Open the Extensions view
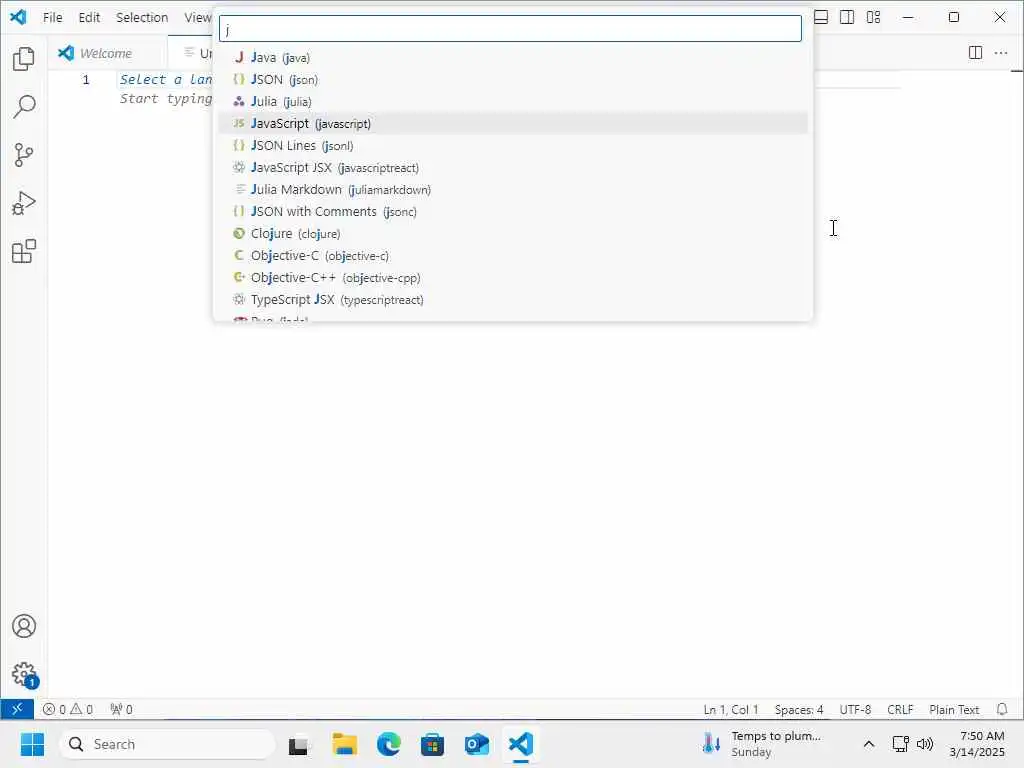1024x768 pixels. click(x=24, y=251)
